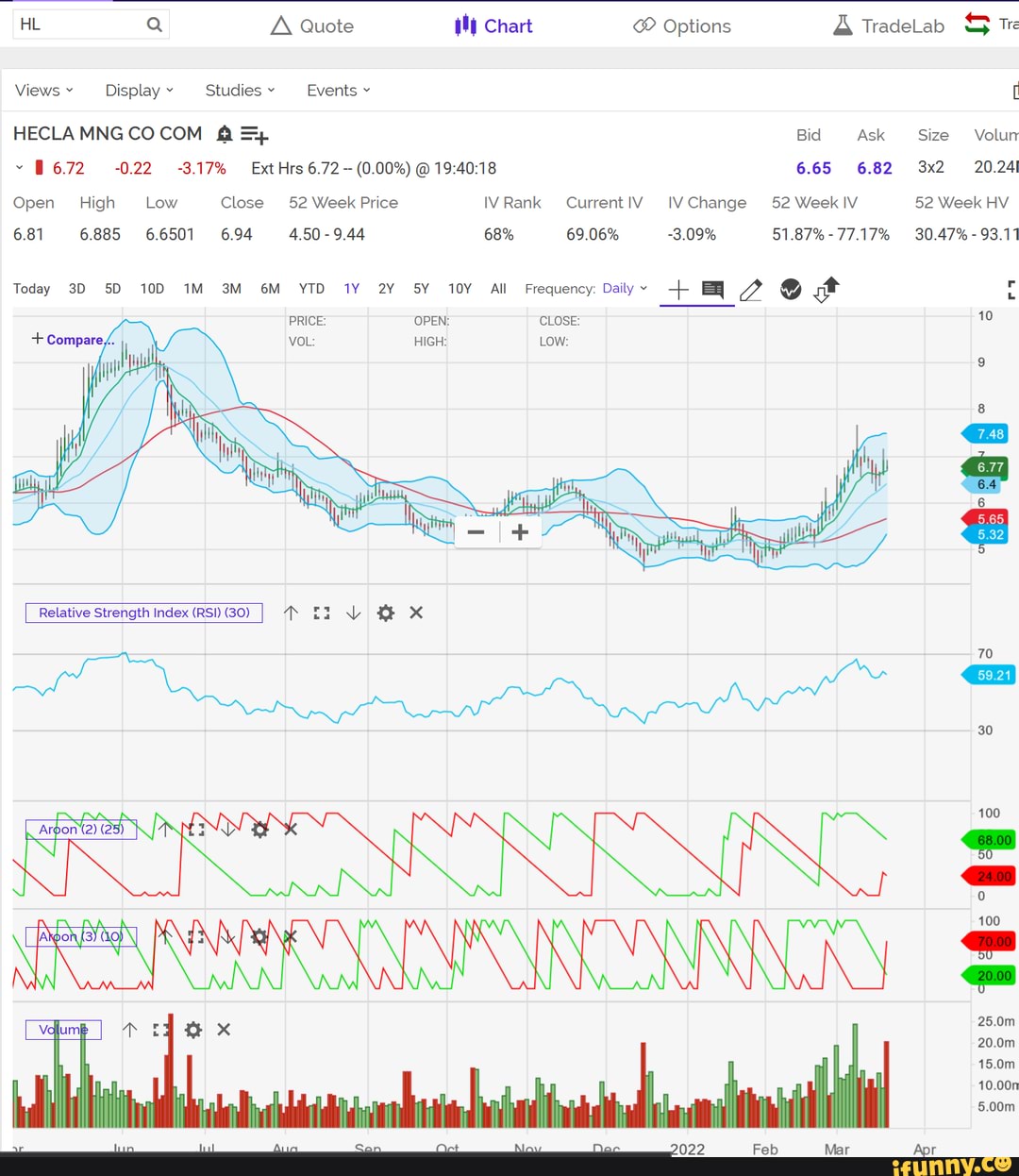The image size is (1019, 1176).
Task: Open RSI study settings gear
Action: point(385,613)
